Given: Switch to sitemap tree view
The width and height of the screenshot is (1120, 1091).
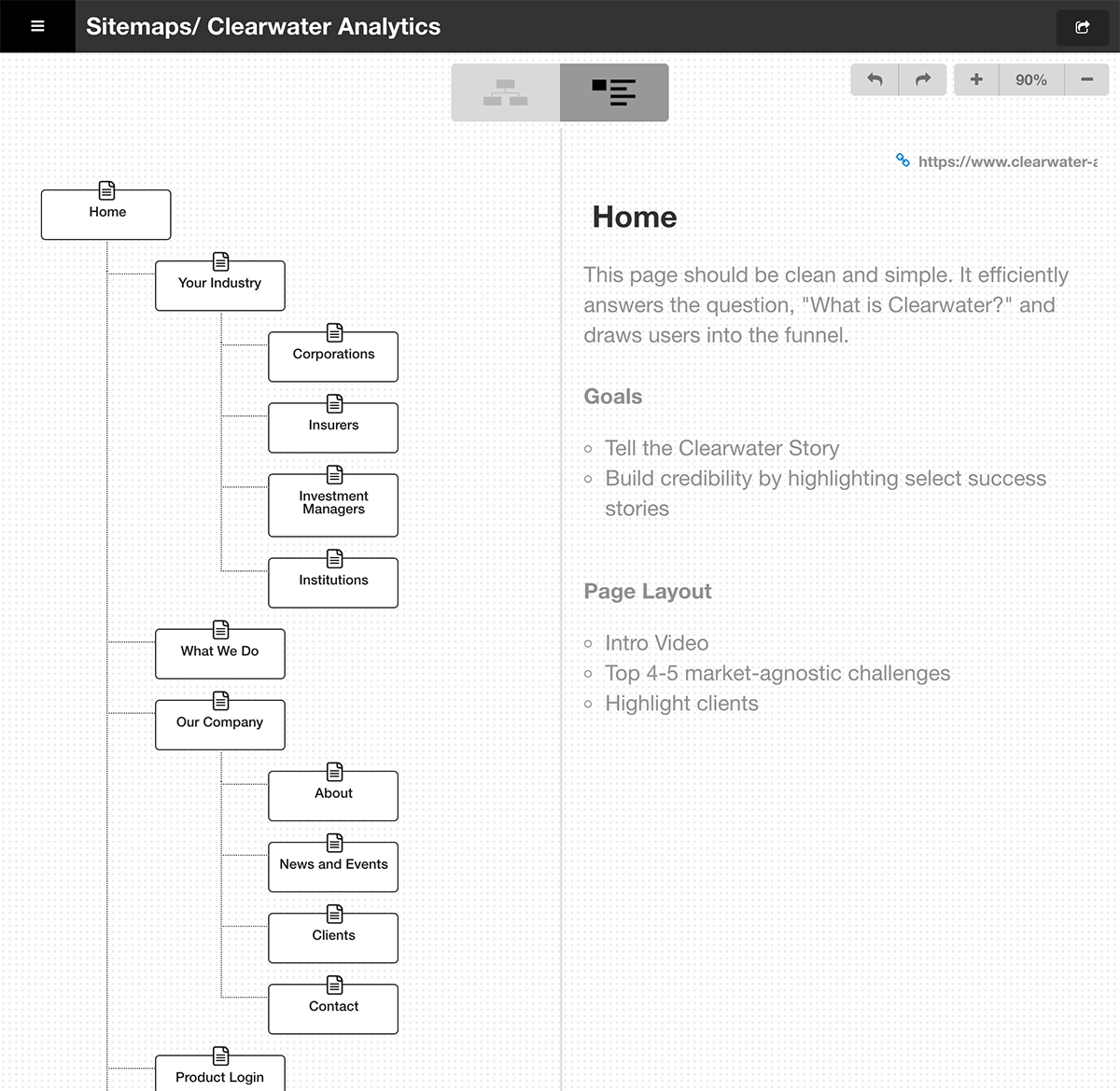Looking at the screenshot, I should (x=506, y=92).
